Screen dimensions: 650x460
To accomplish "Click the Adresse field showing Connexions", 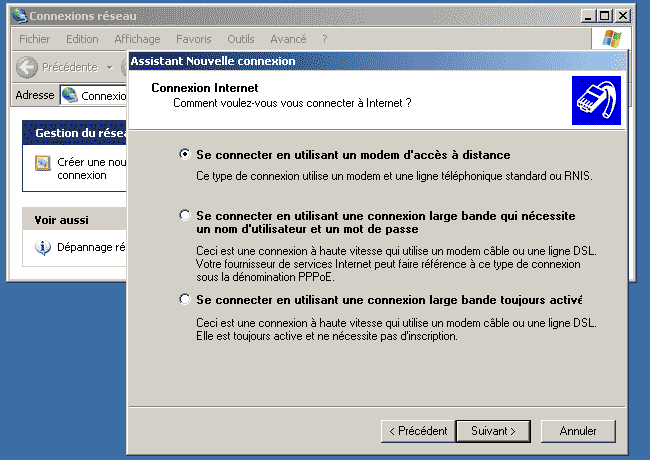I will (93, 95).
